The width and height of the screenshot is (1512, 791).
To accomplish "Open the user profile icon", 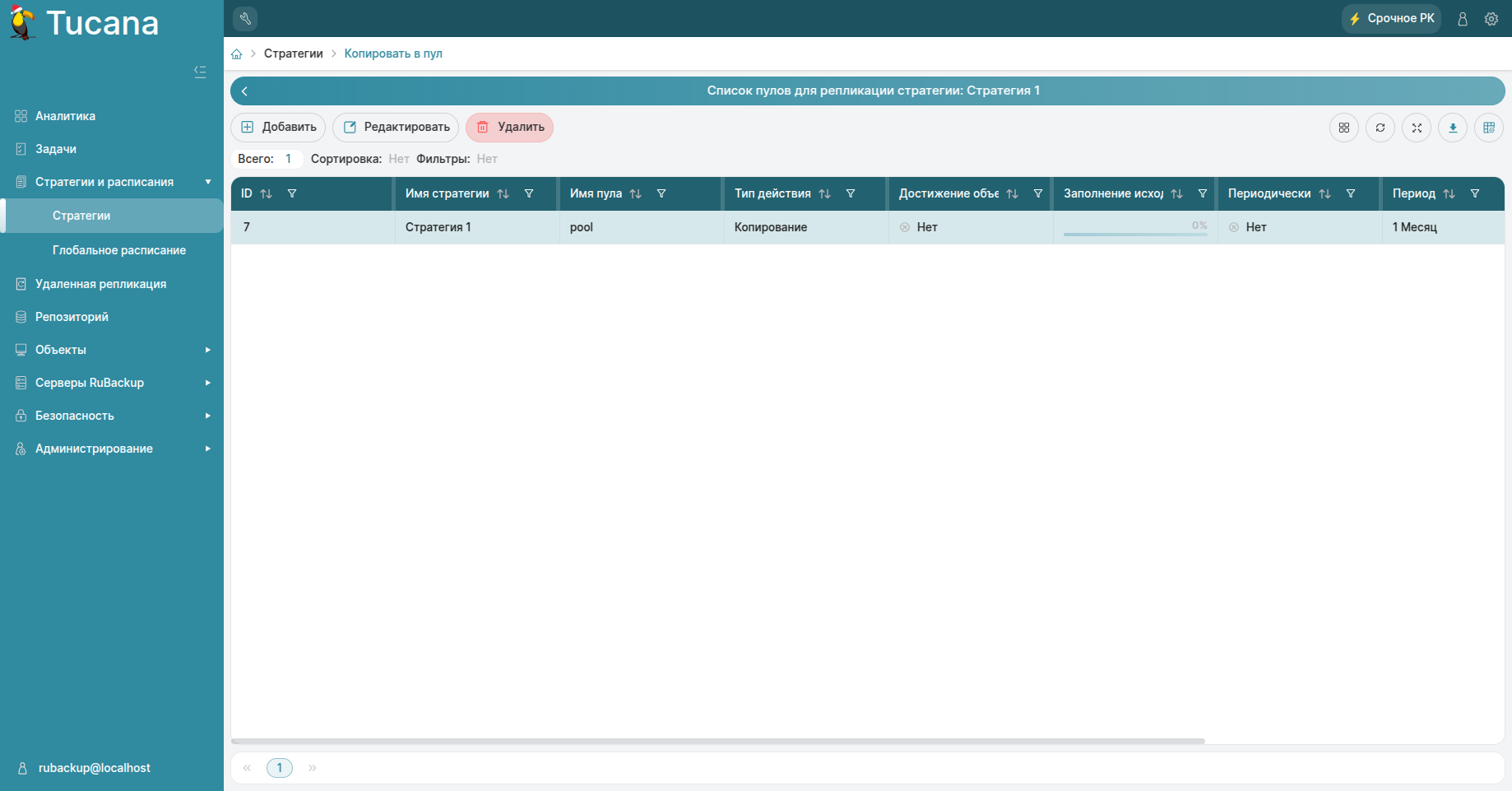I will [1463, 18].
